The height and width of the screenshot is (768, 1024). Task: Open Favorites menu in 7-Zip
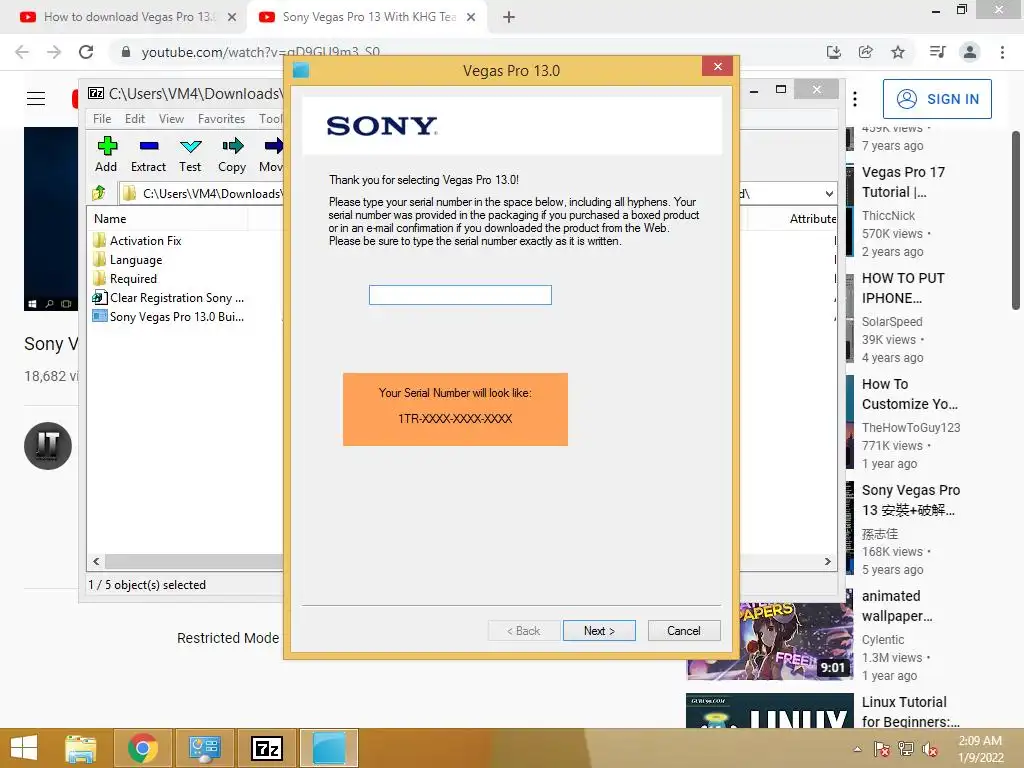(x=221, y=119)
